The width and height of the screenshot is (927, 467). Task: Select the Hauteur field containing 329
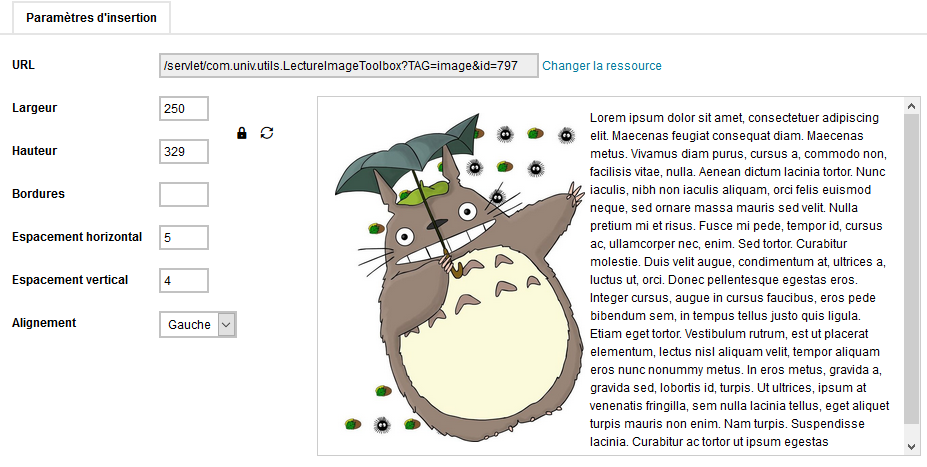[x=184, y=151]
